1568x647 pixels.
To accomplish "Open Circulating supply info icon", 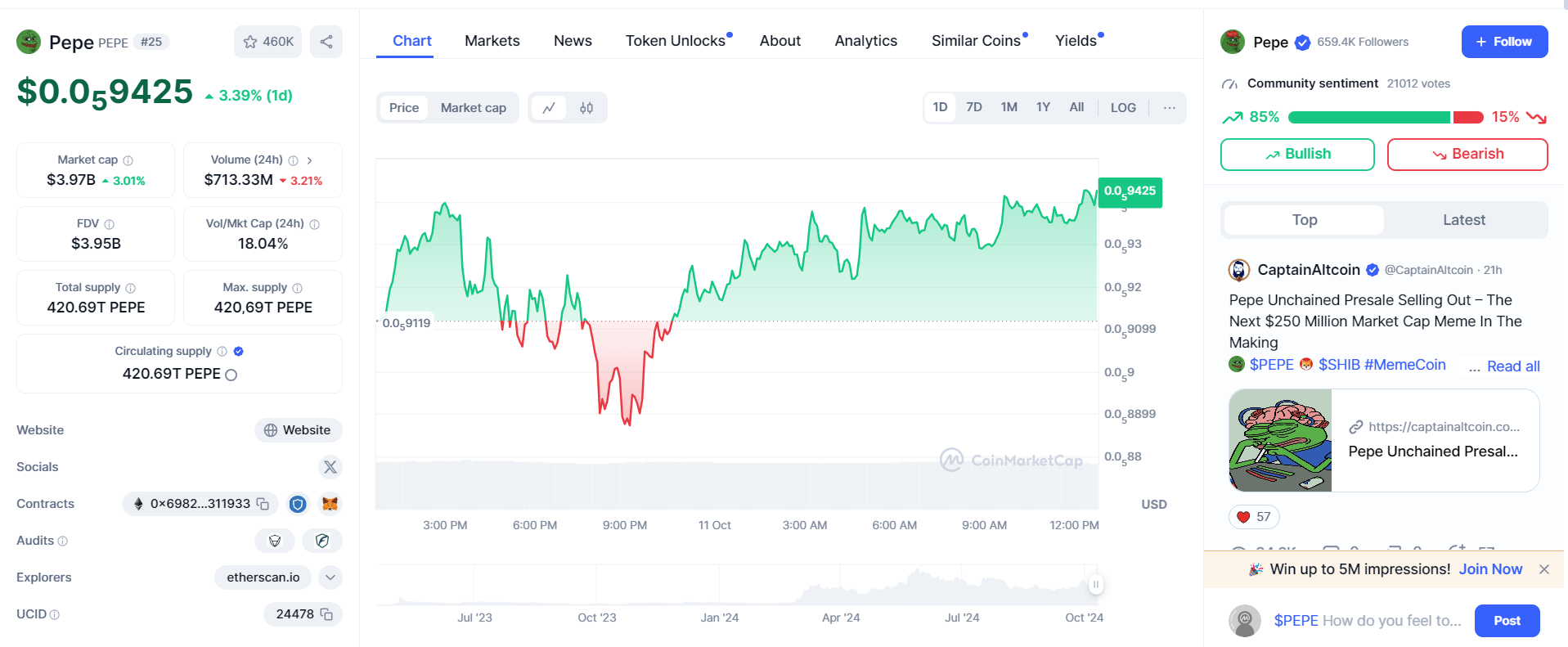I will (222, 352).
